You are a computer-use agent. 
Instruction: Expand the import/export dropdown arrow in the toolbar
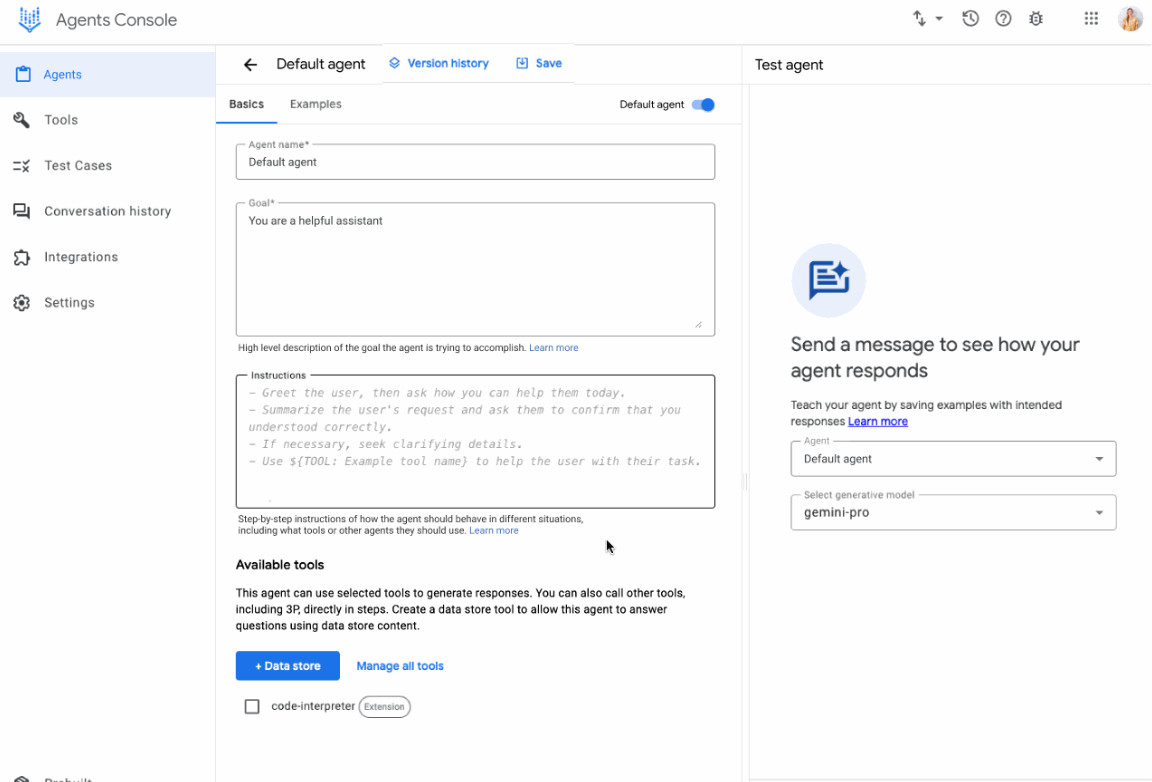[938, 18]
